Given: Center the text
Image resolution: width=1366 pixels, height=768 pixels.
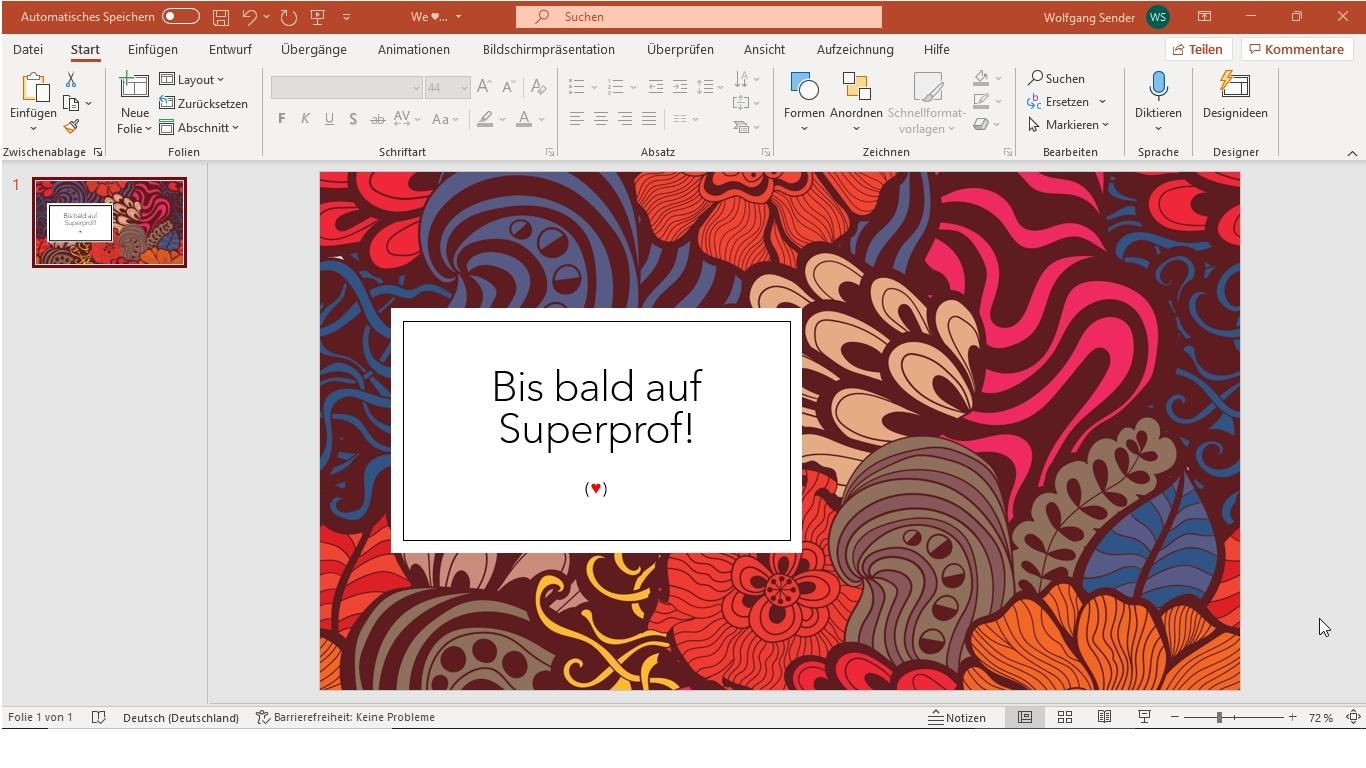Looking at the screenshot, I should [601, 119].
